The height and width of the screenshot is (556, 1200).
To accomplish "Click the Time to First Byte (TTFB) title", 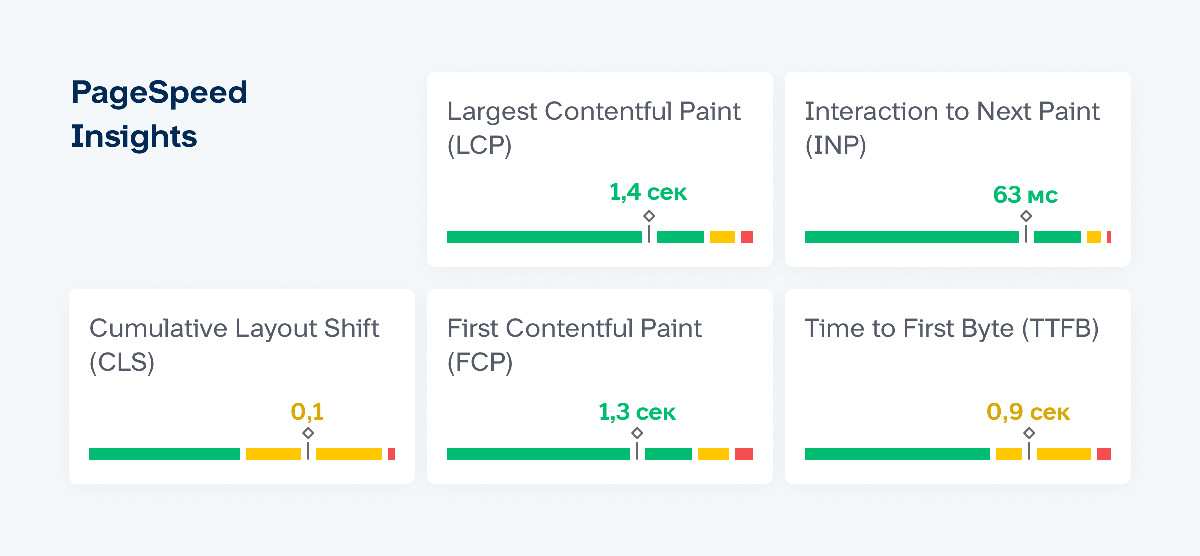I will click(951, 329).
